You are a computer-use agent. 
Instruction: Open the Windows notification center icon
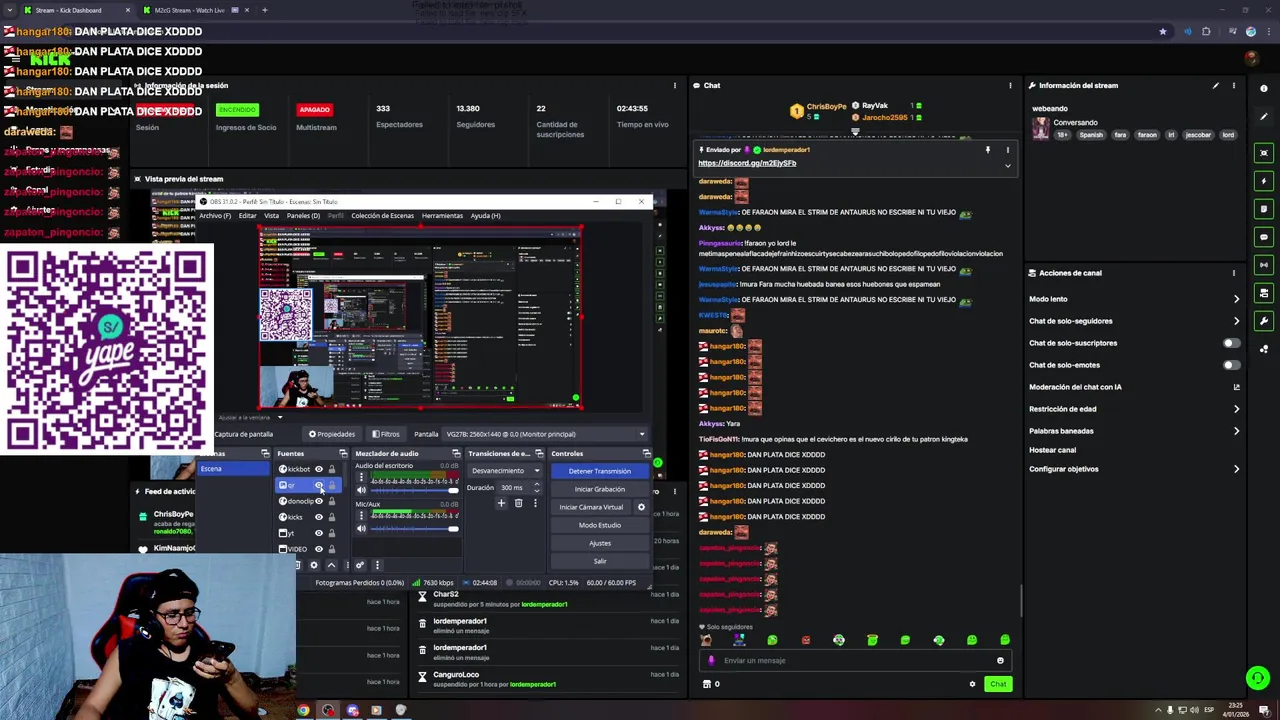tap(1264, 710)
